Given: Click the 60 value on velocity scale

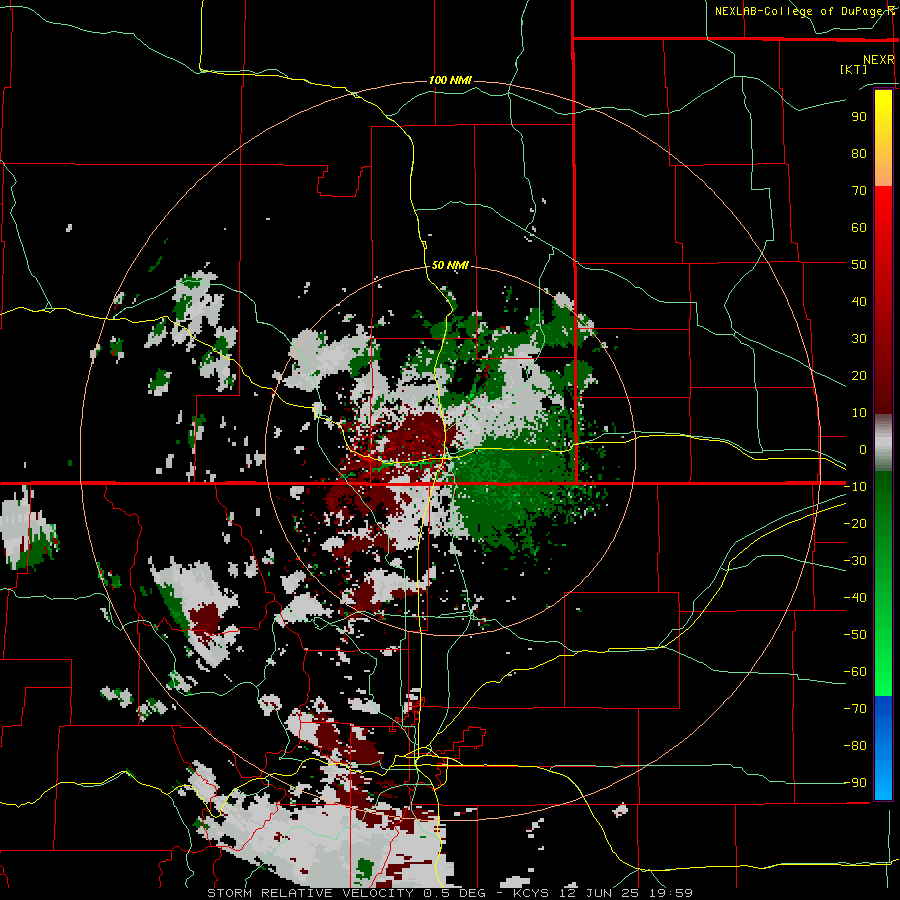Looking at the screenshot, I should click(859, 227).
